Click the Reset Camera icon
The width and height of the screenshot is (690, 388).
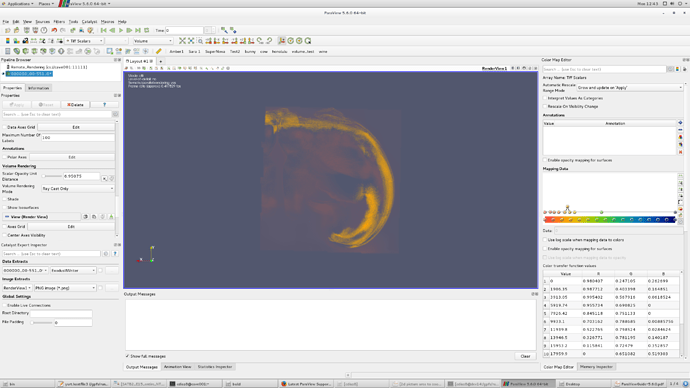(182, 41)
